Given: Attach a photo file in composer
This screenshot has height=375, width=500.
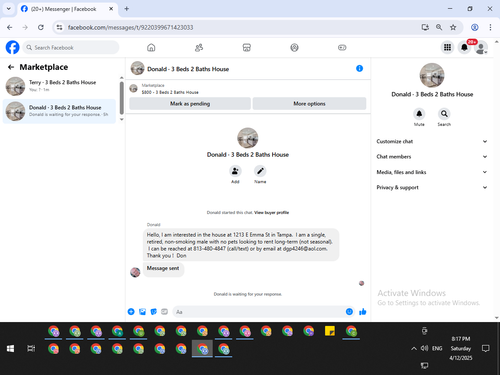Looking at the screenshot, I should 142,312.
